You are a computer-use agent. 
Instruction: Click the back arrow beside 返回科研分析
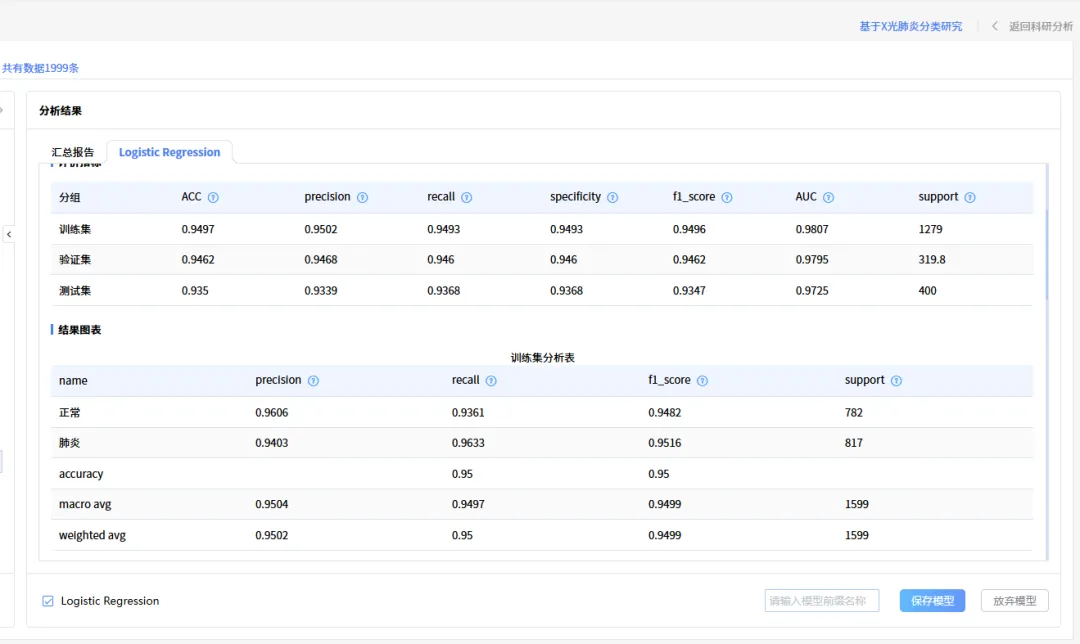[x=995, y=26]
